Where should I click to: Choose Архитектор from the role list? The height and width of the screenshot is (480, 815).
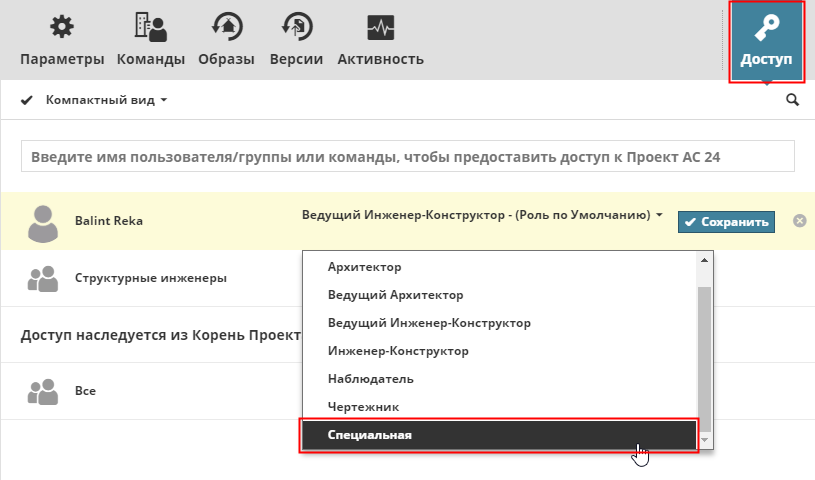click(x=365, y=267)
